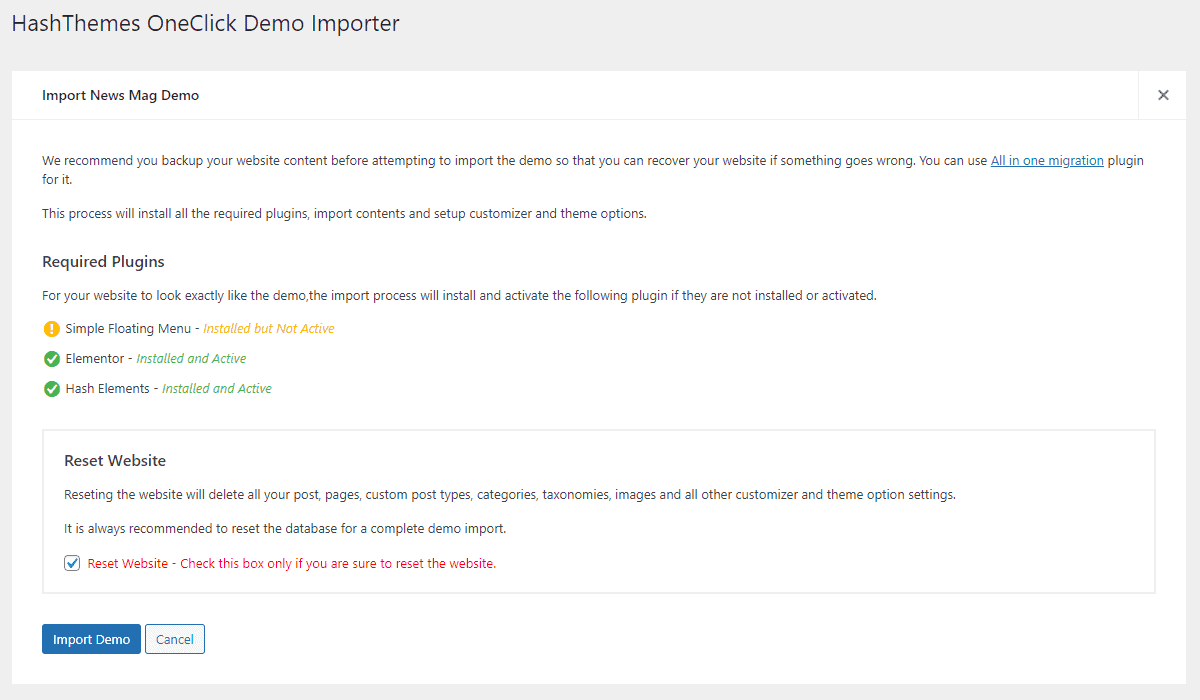Click the Import Demo button
Screen dimensions: 1200x700
click(91, 639)
